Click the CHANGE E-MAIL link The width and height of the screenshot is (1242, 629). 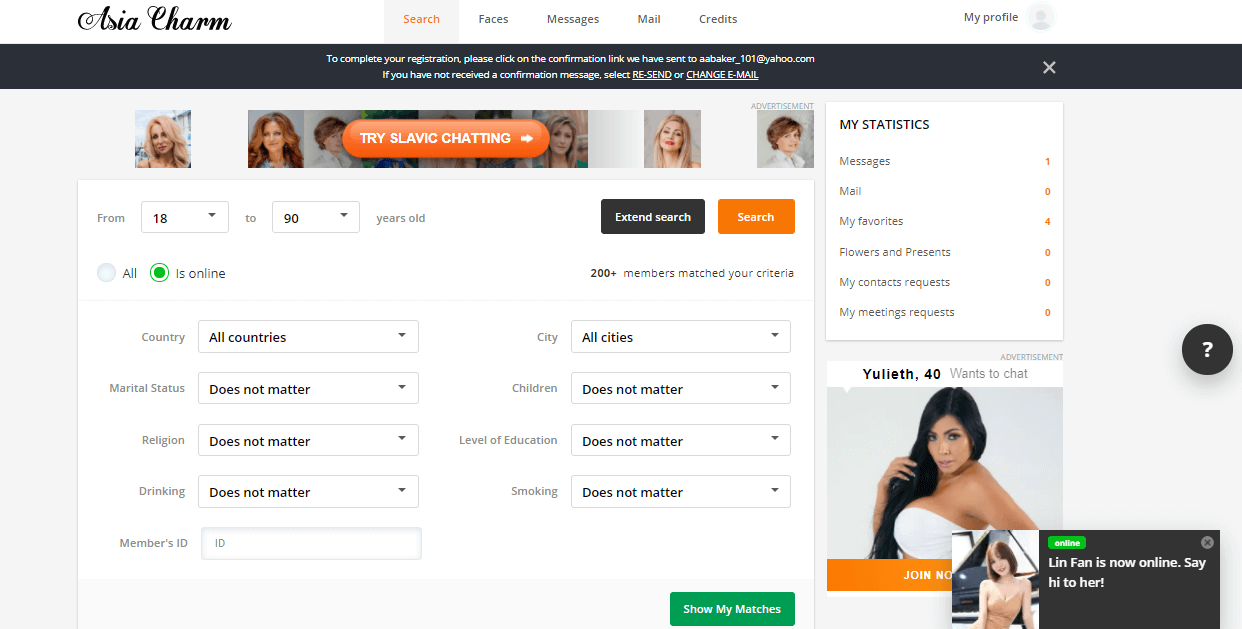(x=722, y=75)
